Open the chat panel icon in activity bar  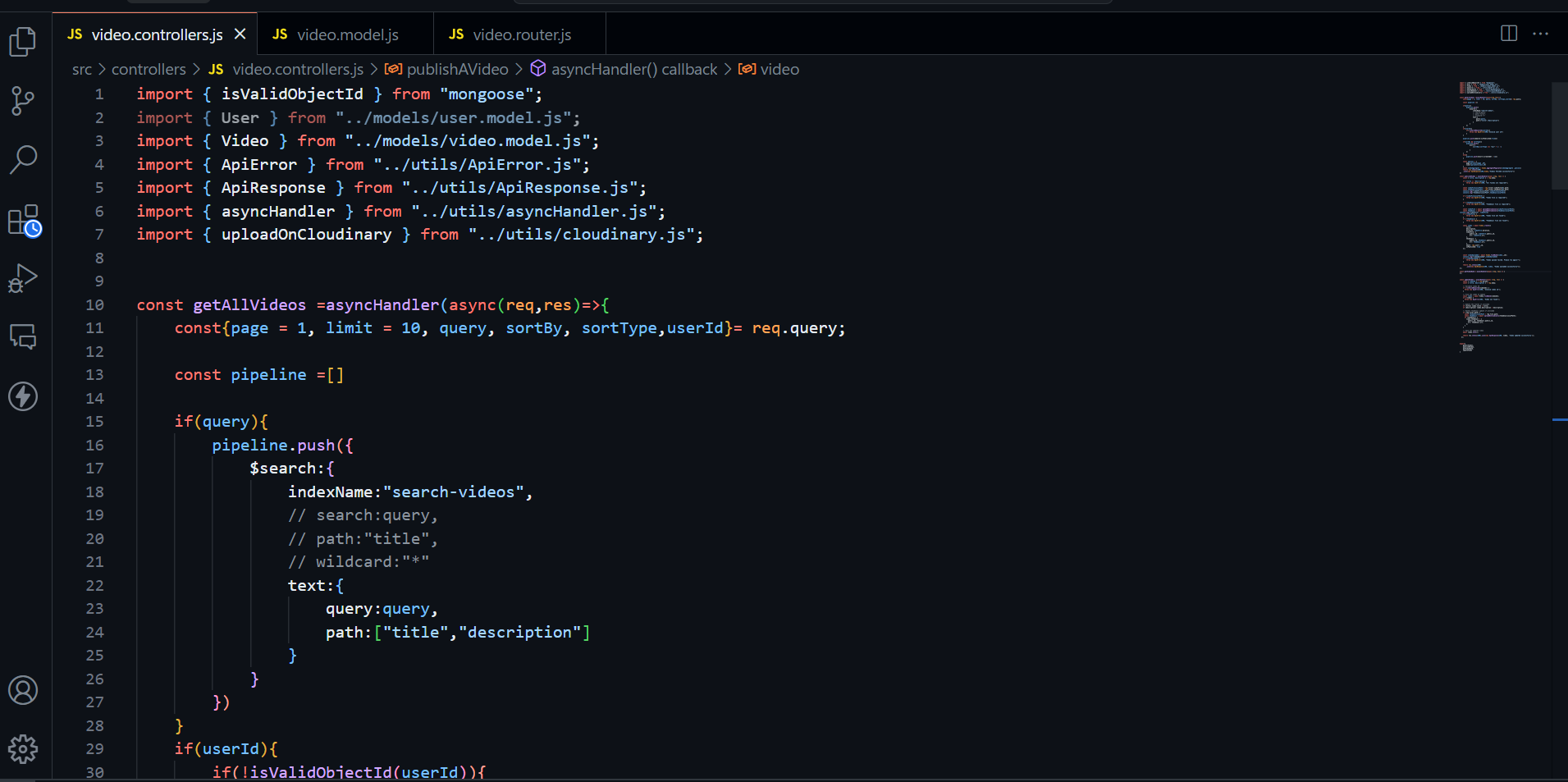coord(23,337)
